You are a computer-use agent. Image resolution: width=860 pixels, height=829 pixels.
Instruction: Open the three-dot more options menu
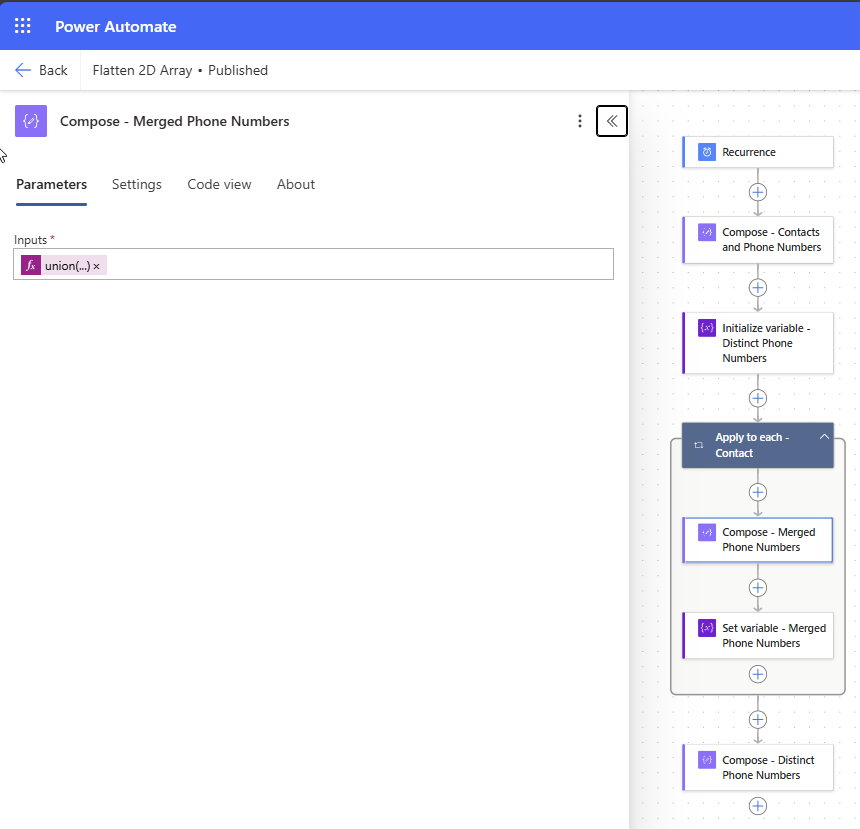pos(580,121)
